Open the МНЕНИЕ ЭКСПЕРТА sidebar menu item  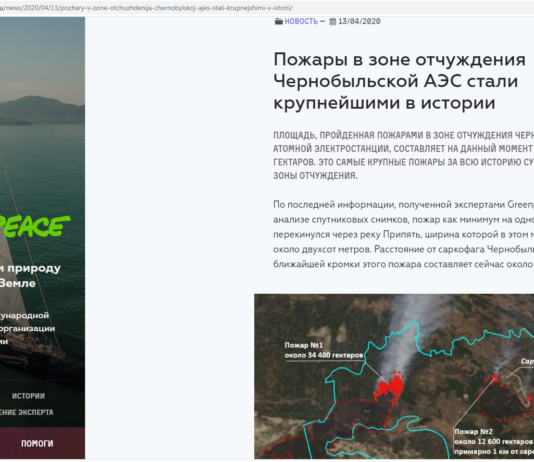[x=27, y=412]
